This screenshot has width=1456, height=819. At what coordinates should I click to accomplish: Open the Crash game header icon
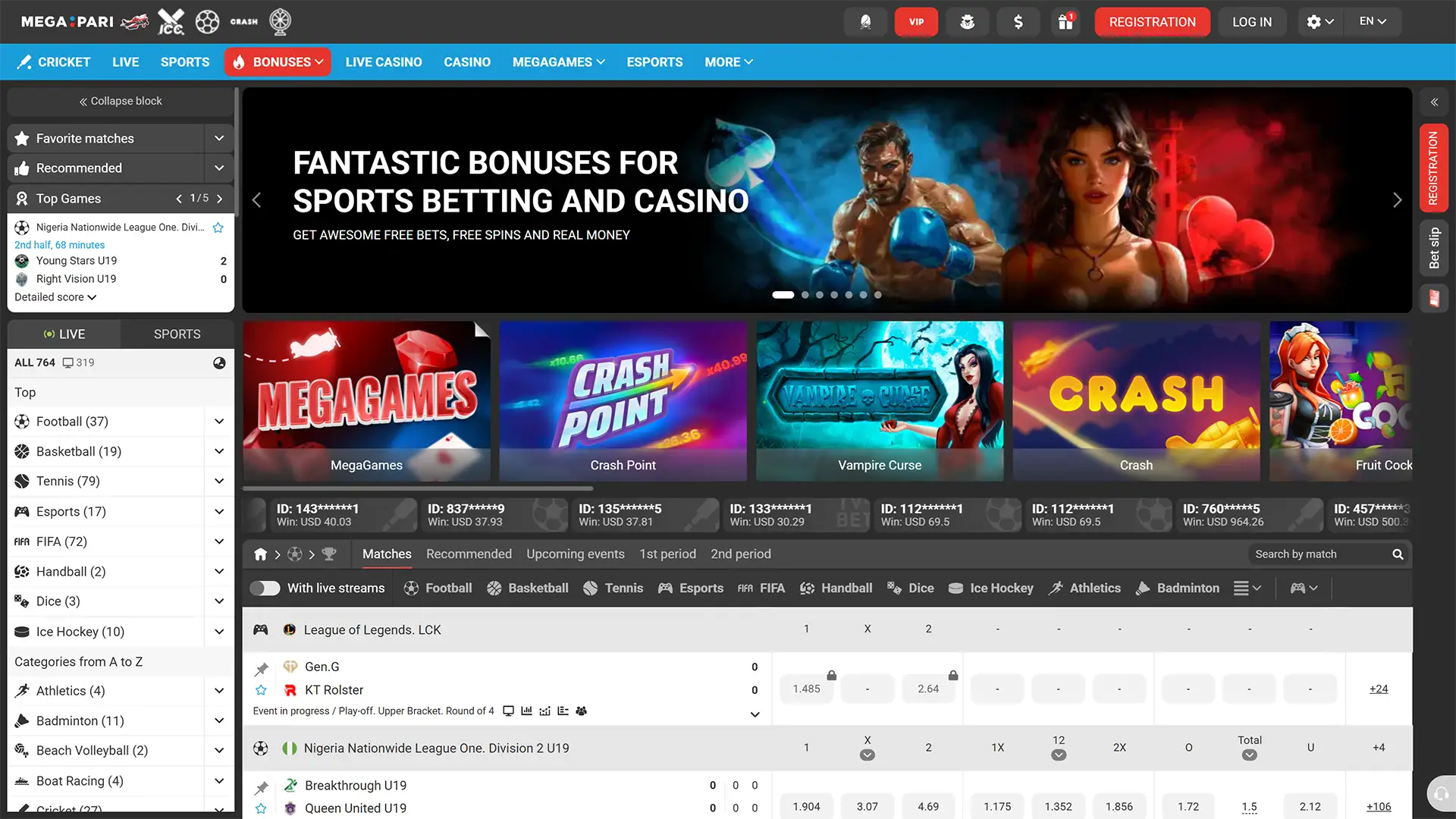(244, 22)
